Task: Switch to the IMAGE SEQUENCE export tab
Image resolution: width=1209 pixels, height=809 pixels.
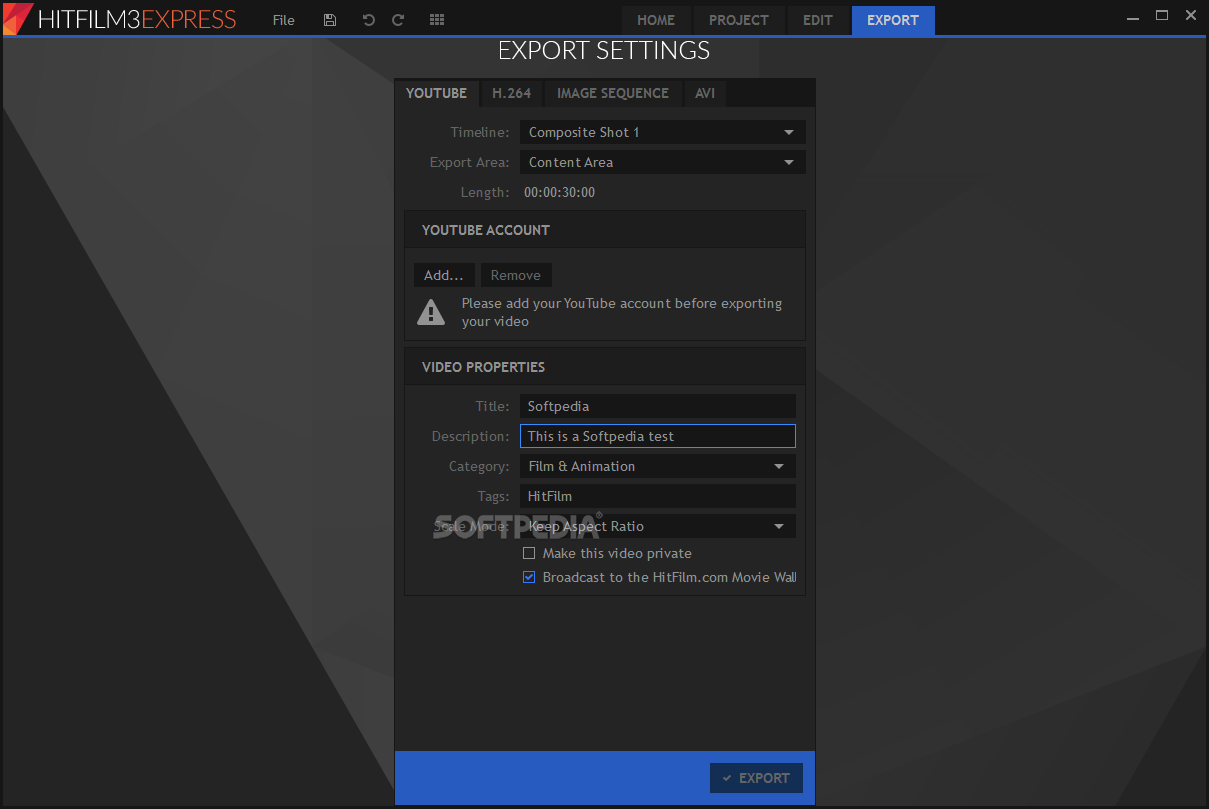Action: pyautogui.click(x=613, y=93)
